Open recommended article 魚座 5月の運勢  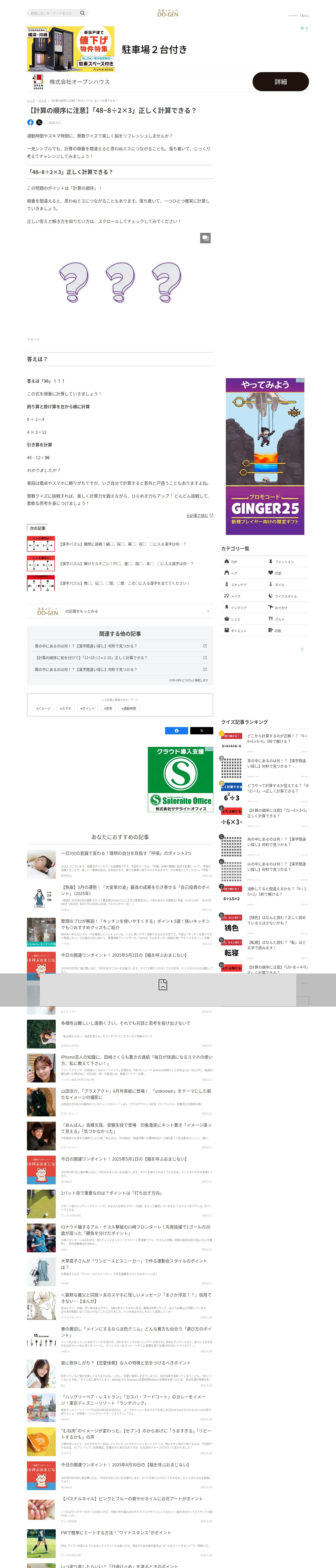pyautogui.click(x=120, y=898)
